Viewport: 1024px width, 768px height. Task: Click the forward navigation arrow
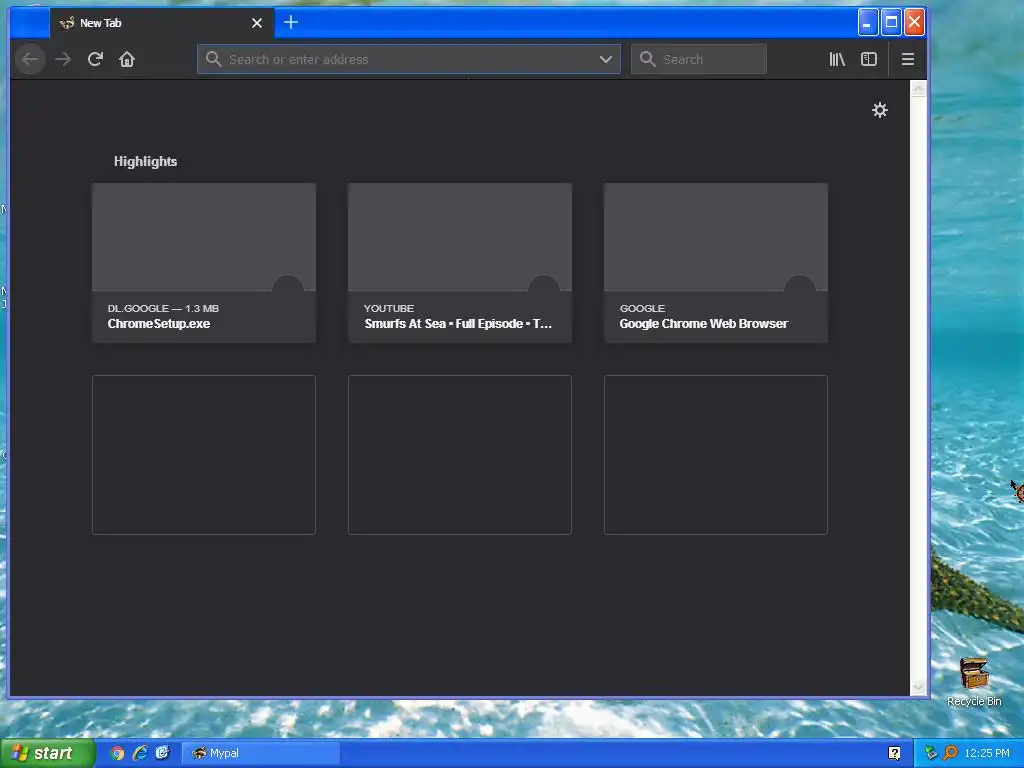click(x=63, y=59)
